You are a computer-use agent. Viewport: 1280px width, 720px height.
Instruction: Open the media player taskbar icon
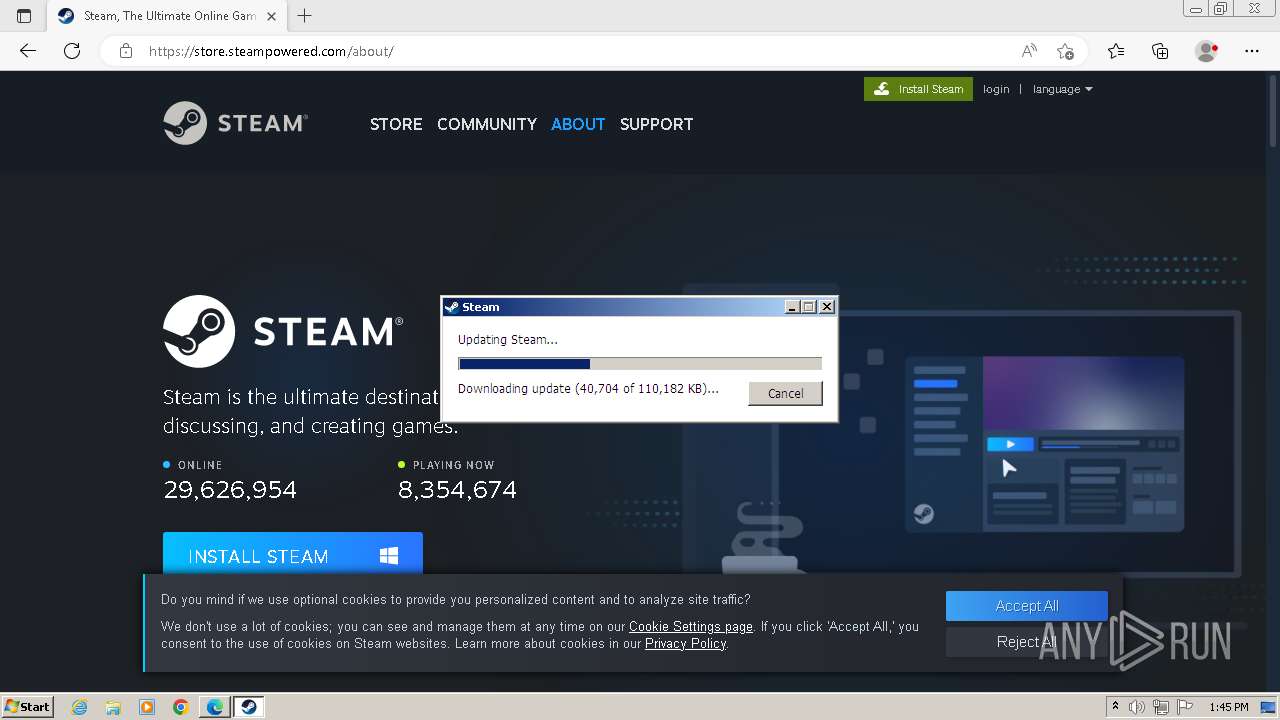pyautogui.click(x=147, y=707)
